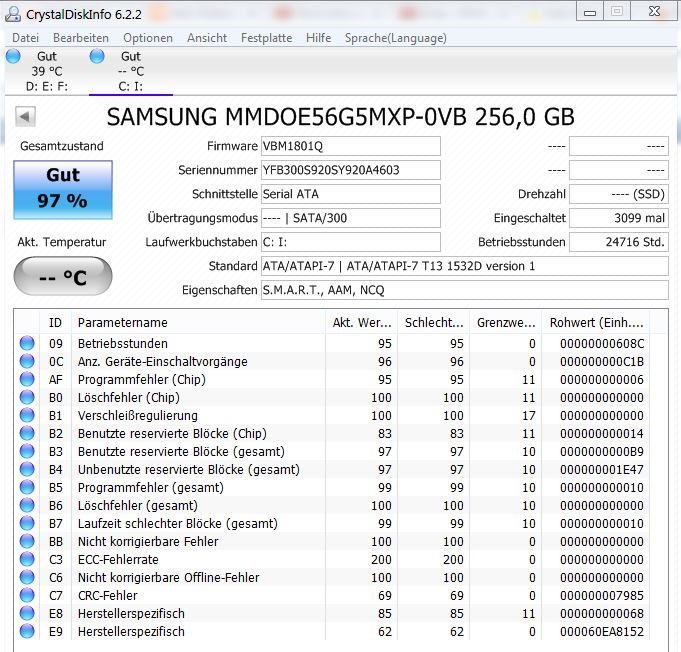Image resolution: width=681 pixels, height=652 pixels.
Task: Click status orb of CRC-Fehler row
Action: pos(27,596)
